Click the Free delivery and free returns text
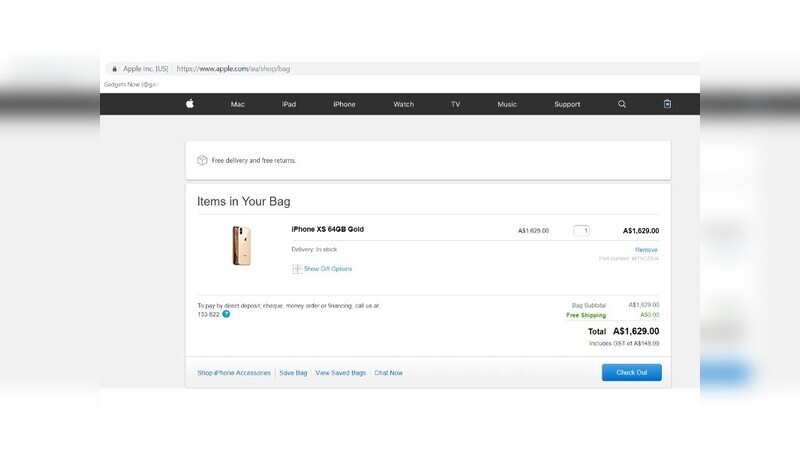The width and height of the screenshot is (800, 450). (x=254, y=160)
